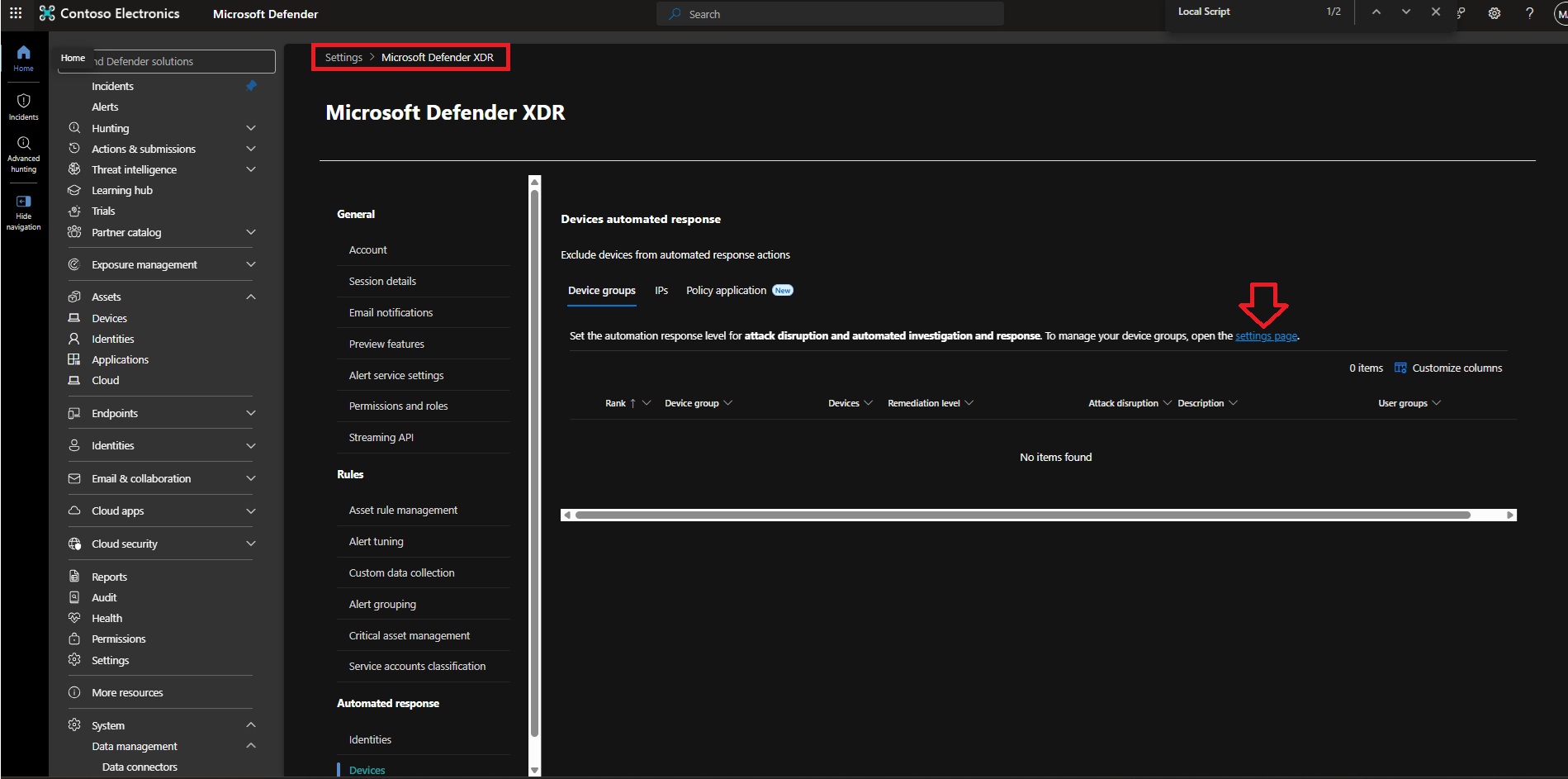Click the Trials icon in navigation
This screenshot has width=1568, height=779.
(74, 211)
